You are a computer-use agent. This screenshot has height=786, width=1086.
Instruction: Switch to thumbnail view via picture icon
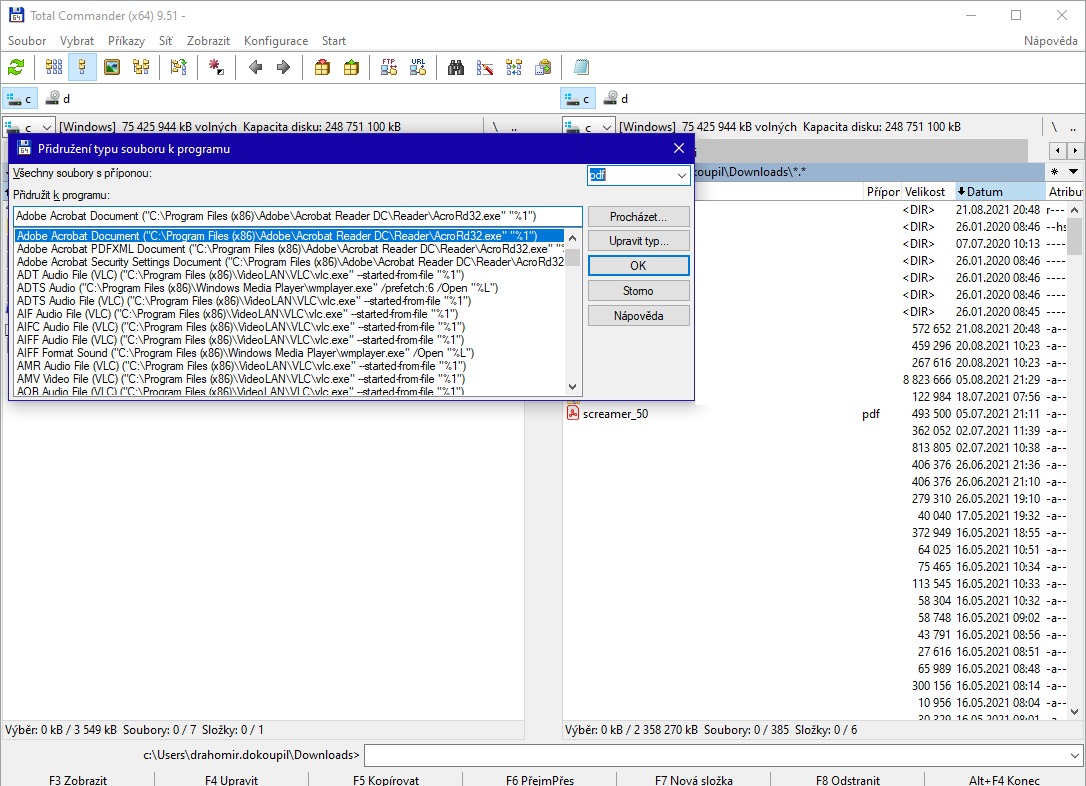point(112,68)
